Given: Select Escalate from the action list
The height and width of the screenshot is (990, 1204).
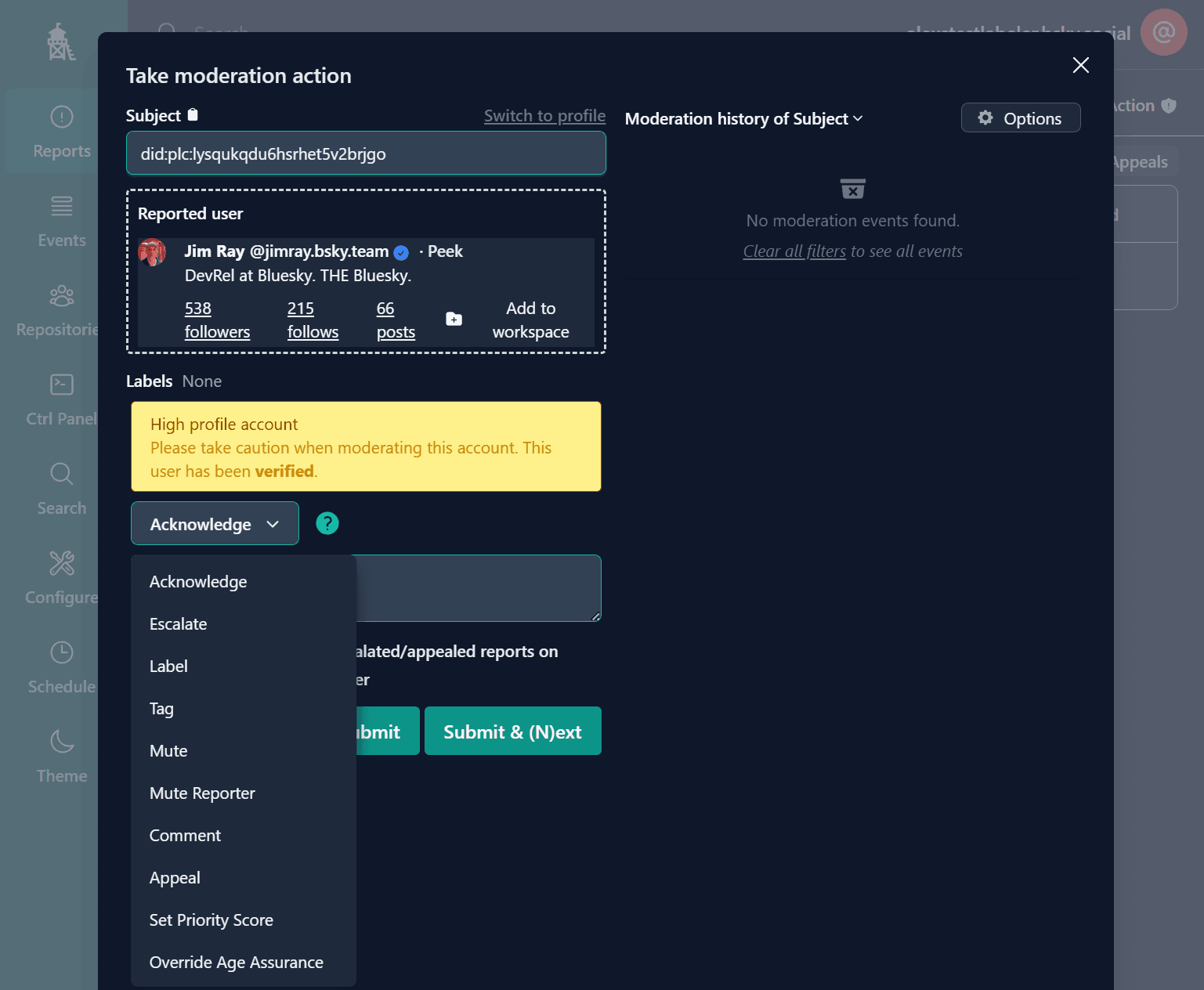Looking at the screenshot, I should tap(179, 624).
